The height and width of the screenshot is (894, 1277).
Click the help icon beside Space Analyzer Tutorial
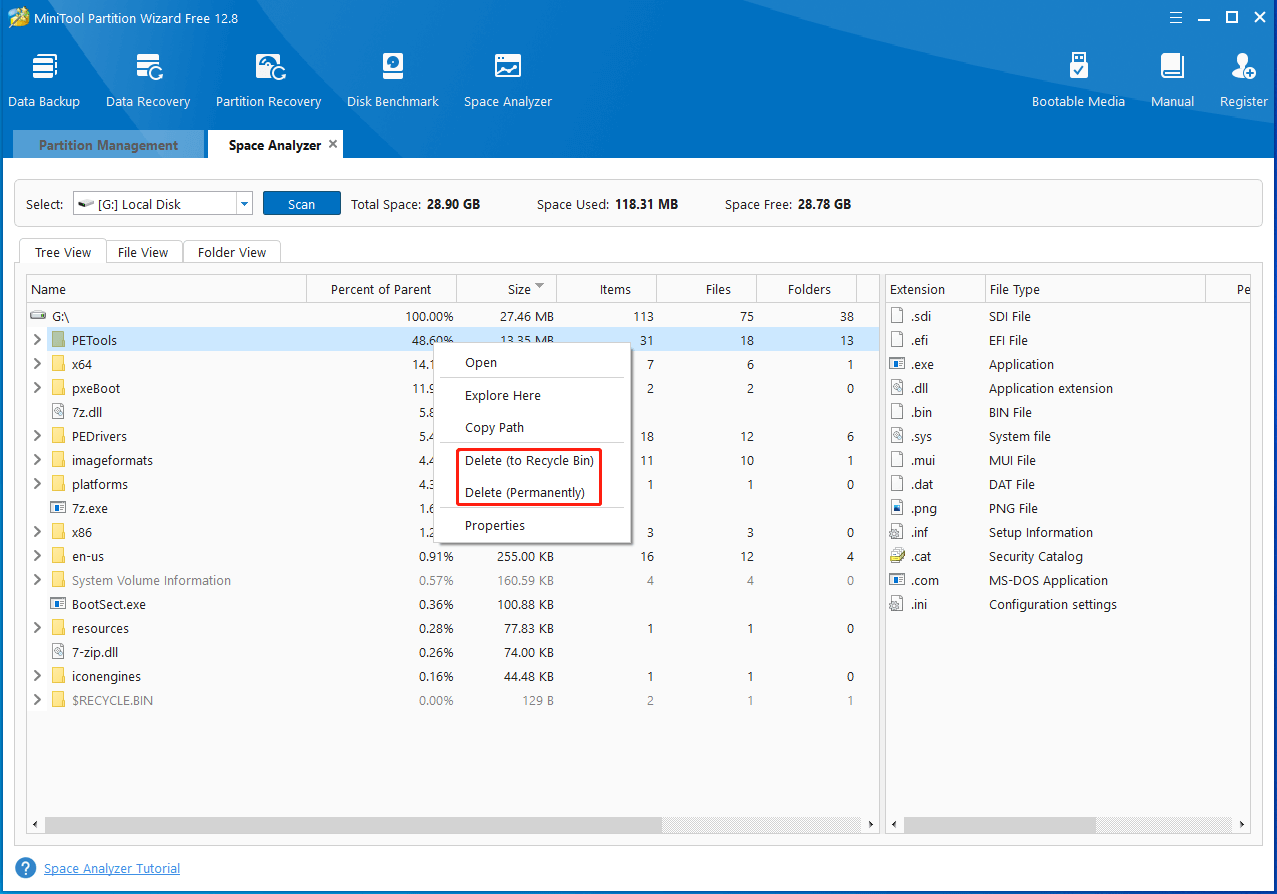pos(26,868)
